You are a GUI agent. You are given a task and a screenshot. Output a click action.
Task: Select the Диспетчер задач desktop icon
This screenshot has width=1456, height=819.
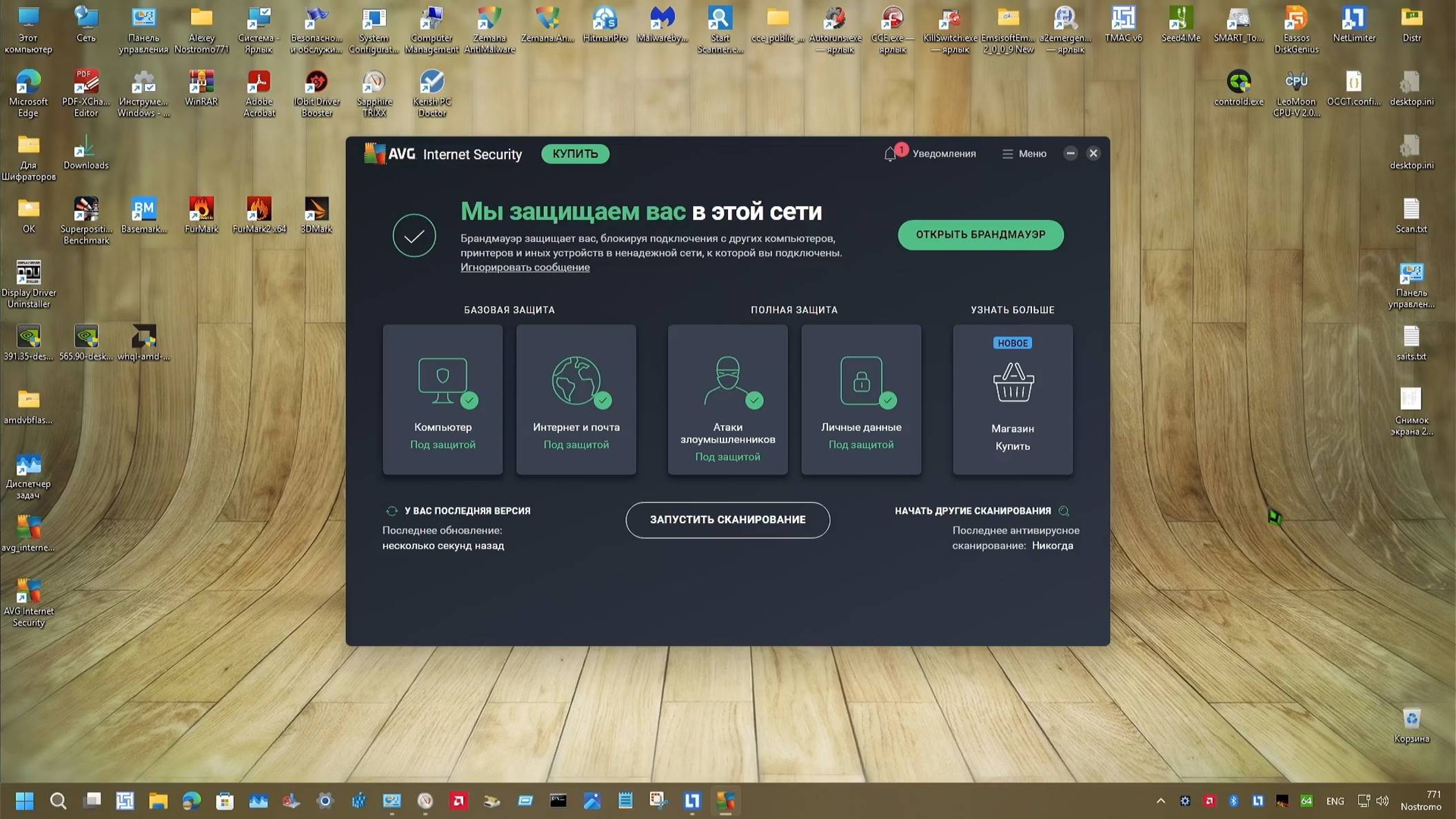pos(28,476)
